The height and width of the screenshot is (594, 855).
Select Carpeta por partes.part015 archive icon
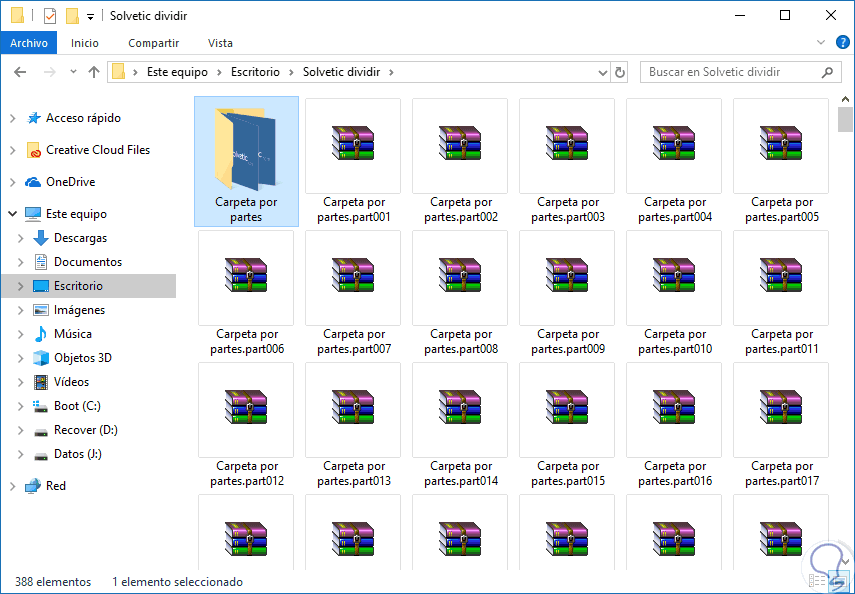click(567, 407)
